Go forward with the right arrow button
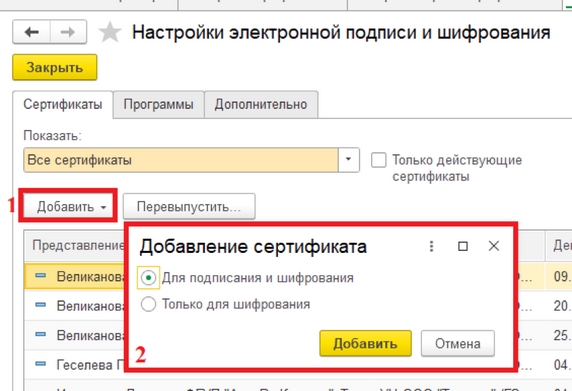This screenshot has width=572, height=391. [68, 32]
